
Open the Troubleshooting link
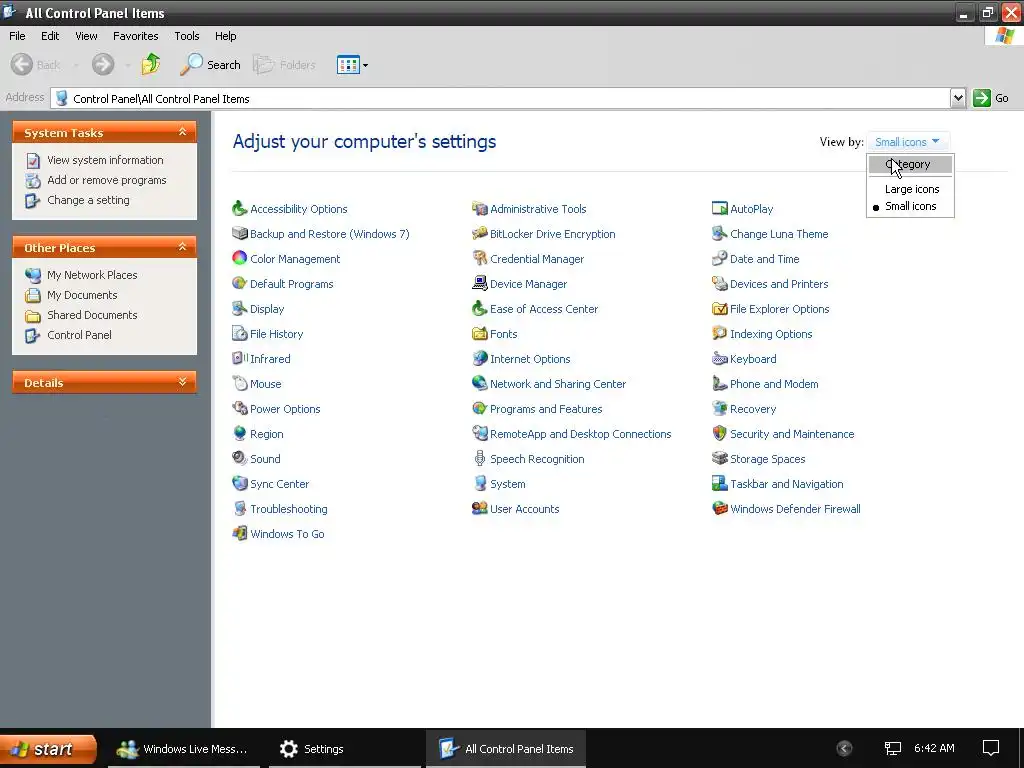pyautogui.click(x=289, y=509)
